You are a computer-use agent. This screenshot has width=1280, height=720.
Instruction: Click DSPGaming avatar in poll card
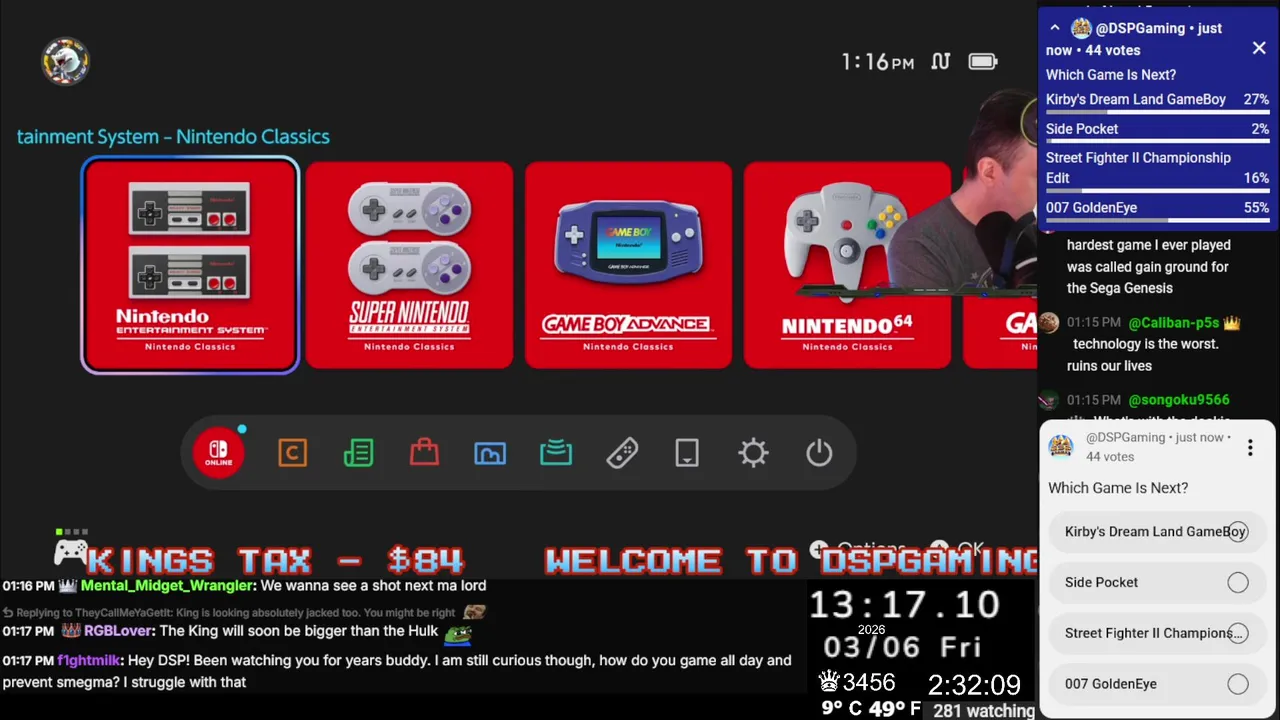(x=1061, y=447)
